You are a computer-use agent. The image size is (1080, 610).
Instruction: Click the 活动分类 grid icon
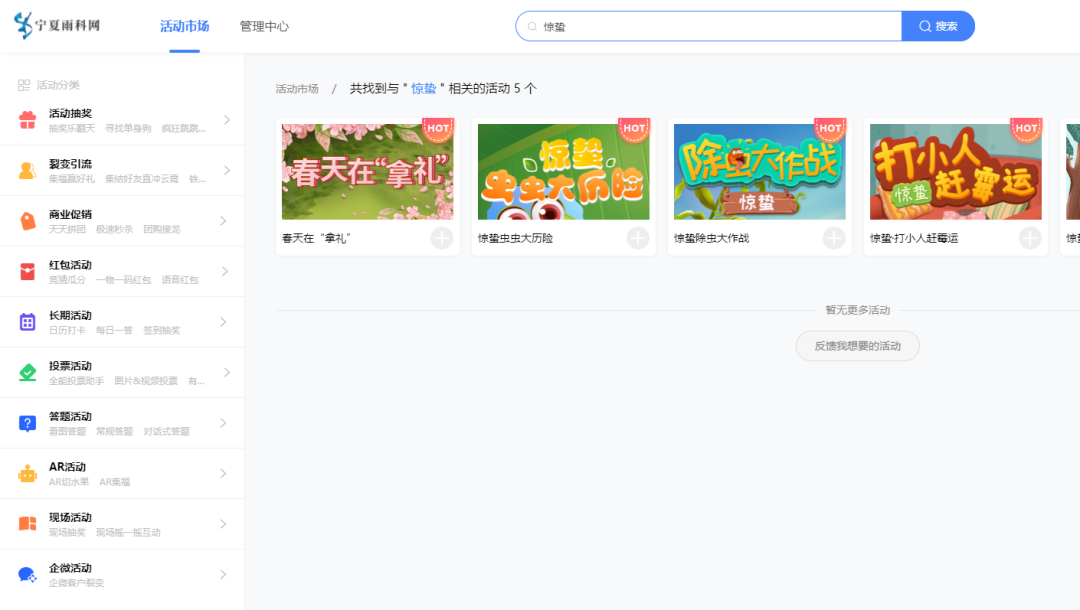click(24, 85)
